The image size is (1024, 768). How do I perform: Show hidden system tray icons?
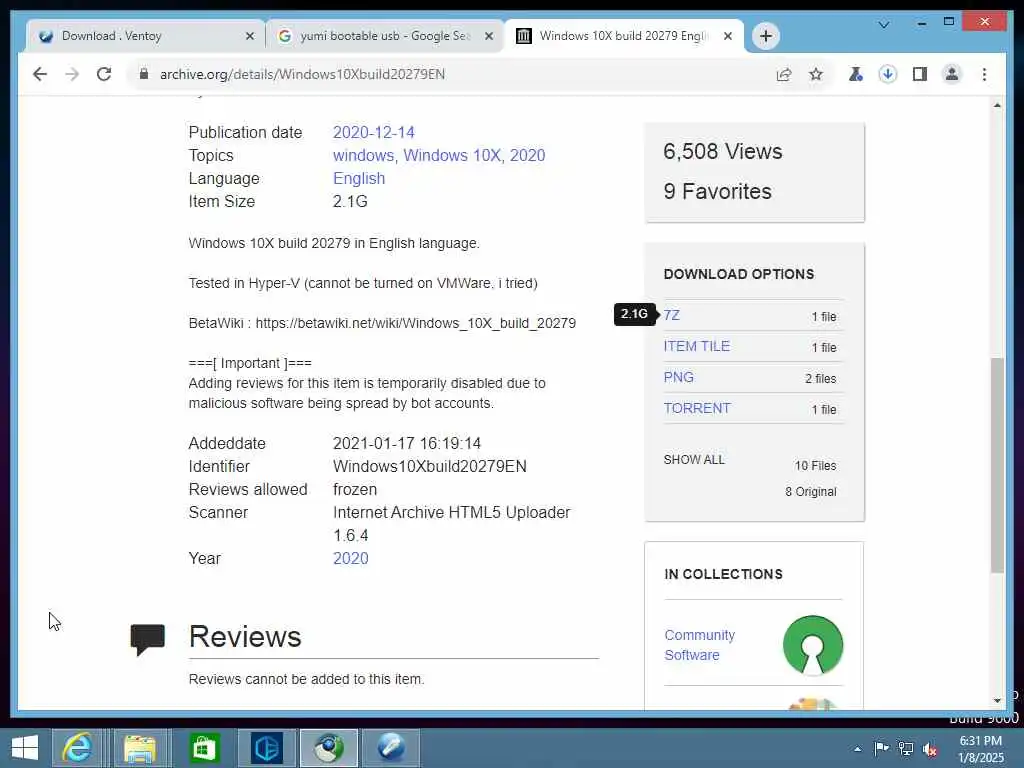point(857,749)
